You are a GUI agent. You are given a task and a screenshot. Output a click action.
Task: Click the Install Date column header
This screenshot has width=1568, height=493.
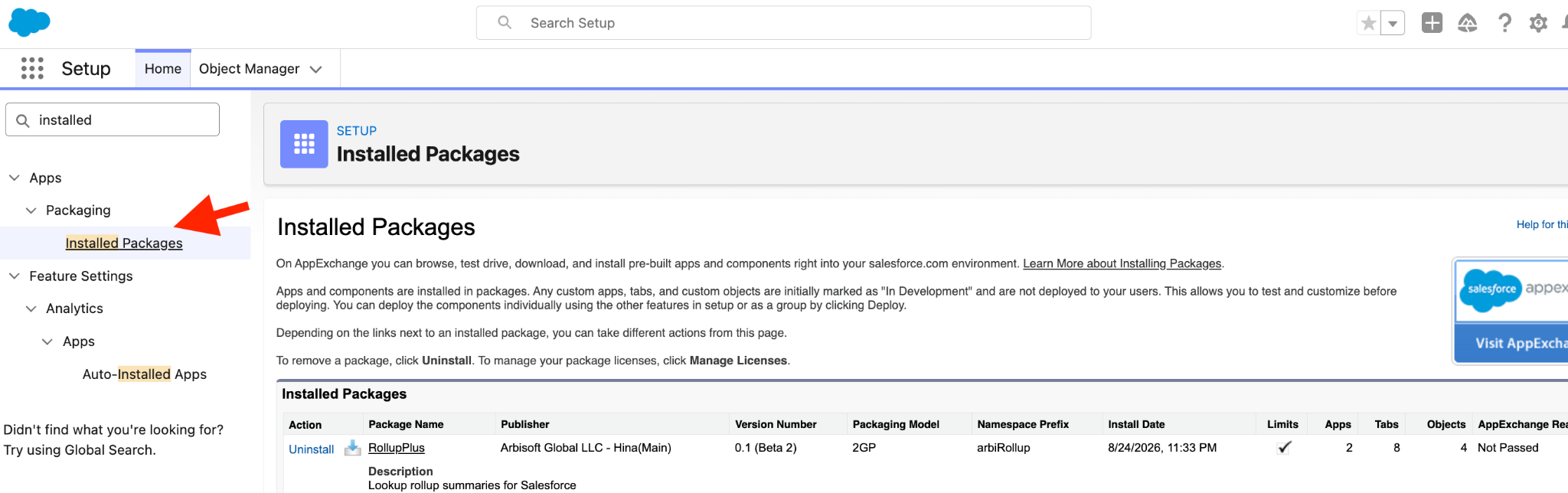(x=1136, y=424)
